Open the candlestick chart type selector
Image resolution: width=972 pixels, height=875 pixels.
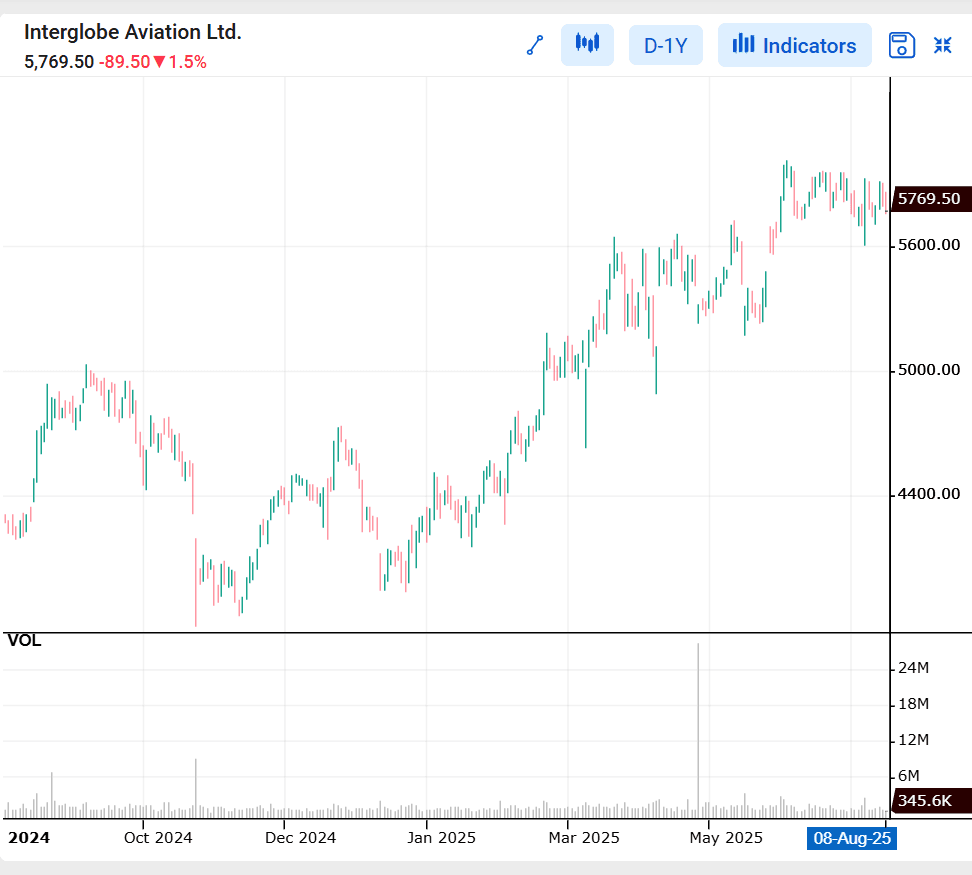tap(587, 45)
